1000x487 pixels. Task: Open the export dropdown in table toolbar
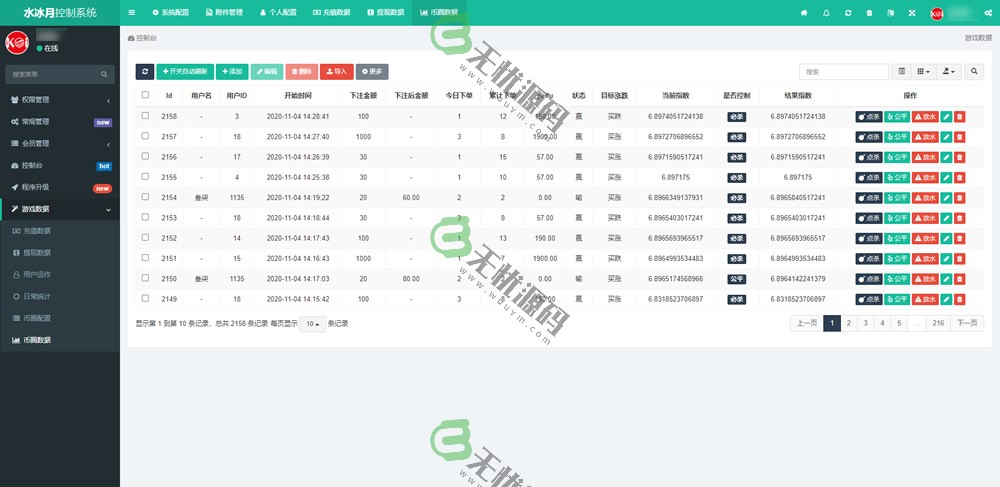point(949,72)
